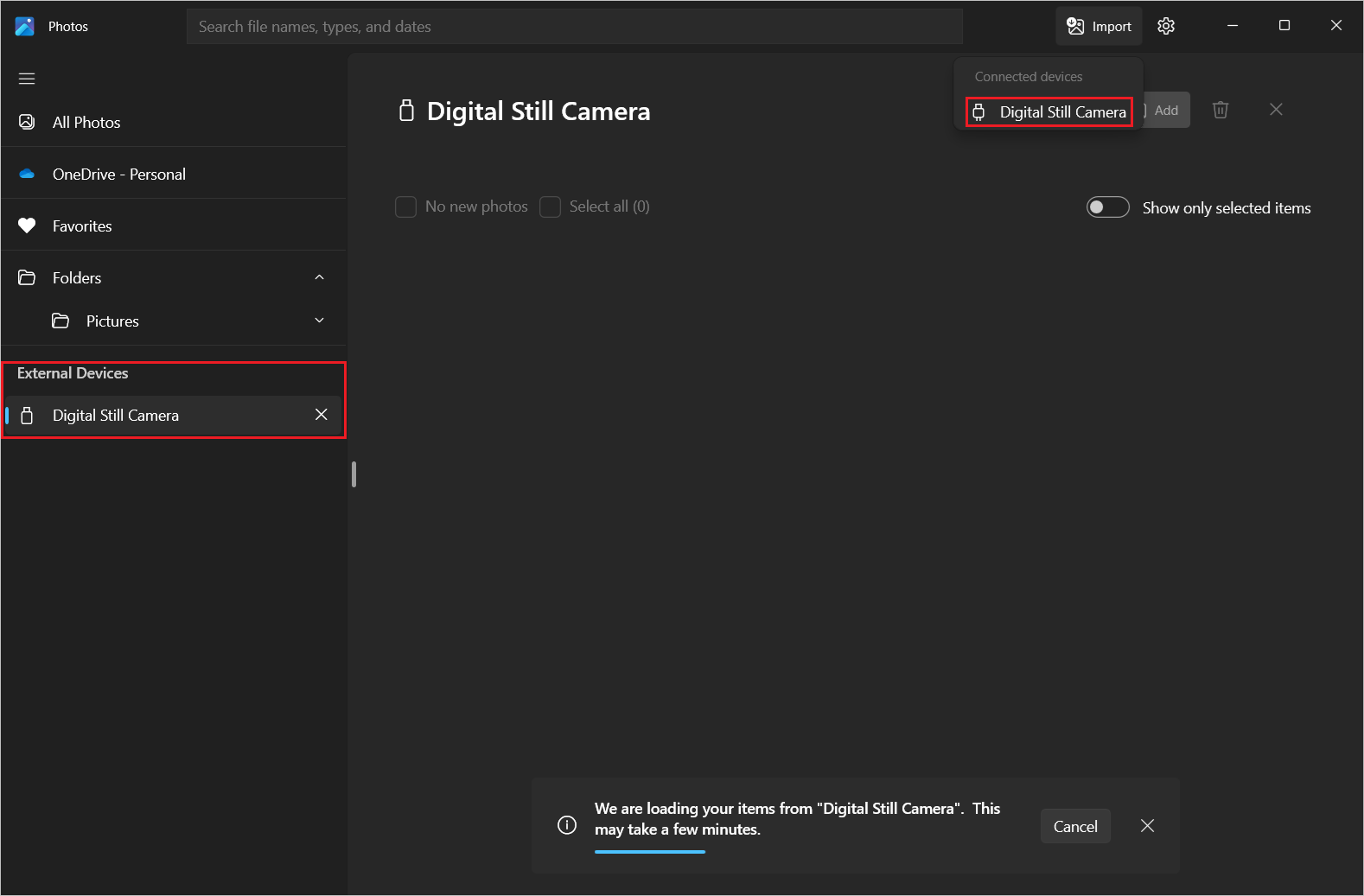Open the Import dropdown button
Image resolution: width=1364 pixels, height=896 pixels.
[x=1099, y=26]
